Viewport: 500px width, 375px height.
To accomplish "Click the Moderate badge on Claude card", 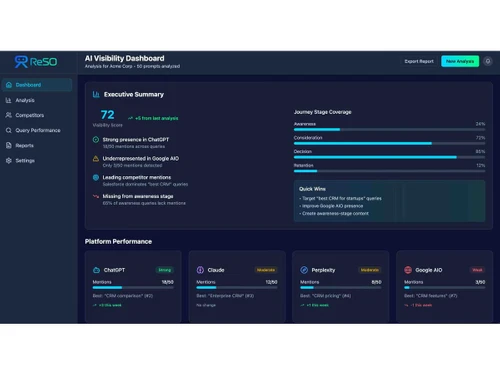I will (x=266, y=270).
